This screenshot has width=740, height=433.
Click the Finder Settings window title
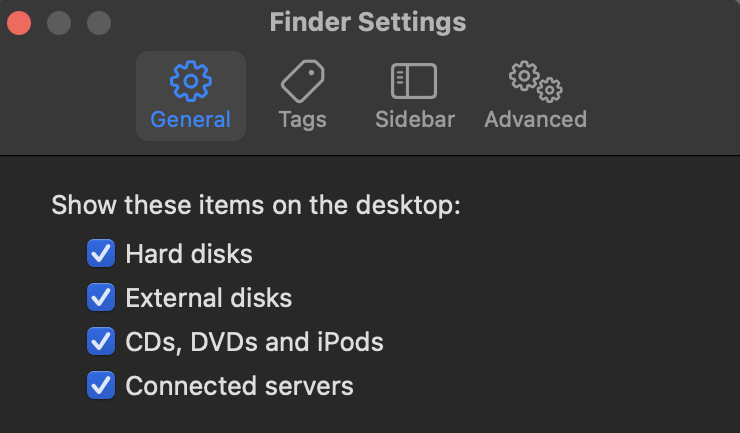pos(368,22)
